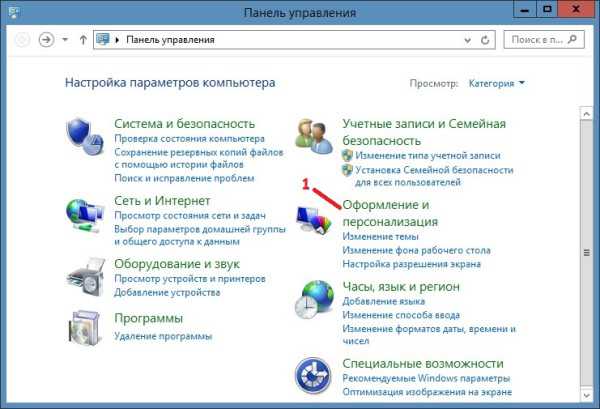Open 'Система и безопасность' category

(x=184, y=124)
